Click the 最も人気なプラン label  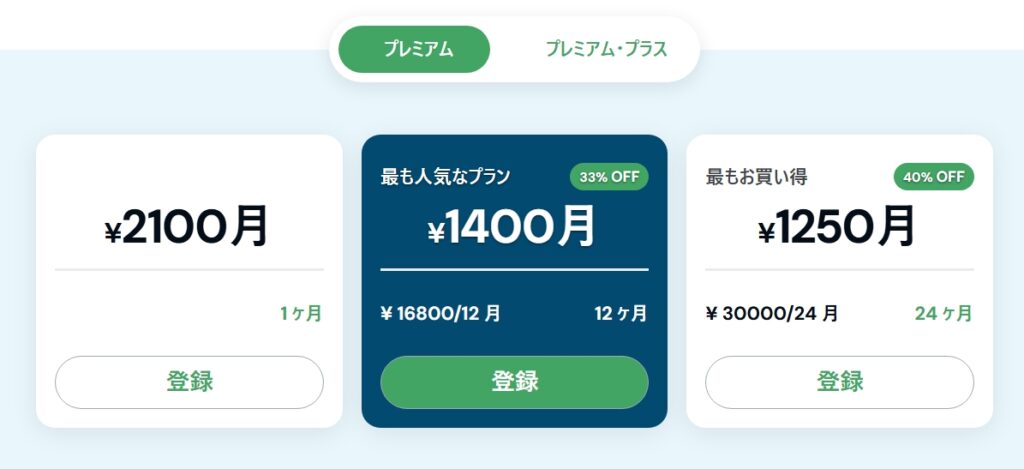click(x=446, y=177)
